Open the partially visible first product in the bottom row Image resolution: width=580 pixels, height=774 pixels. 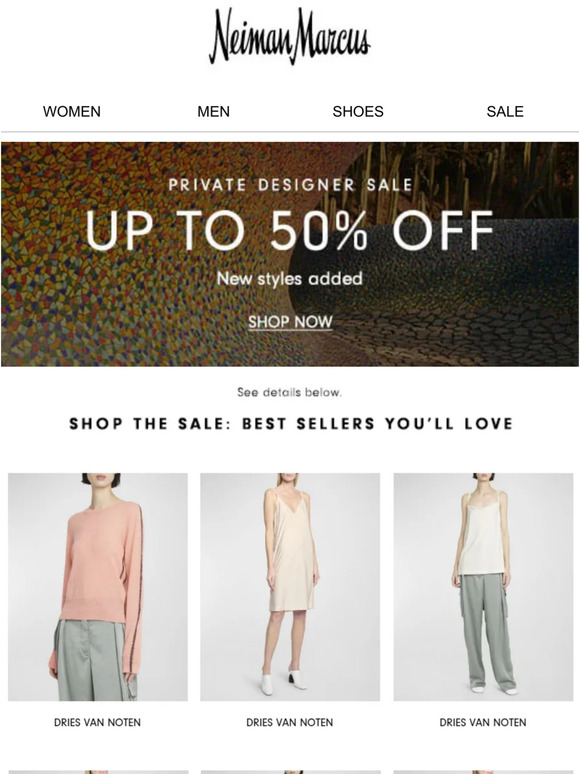tap(98, 772)
